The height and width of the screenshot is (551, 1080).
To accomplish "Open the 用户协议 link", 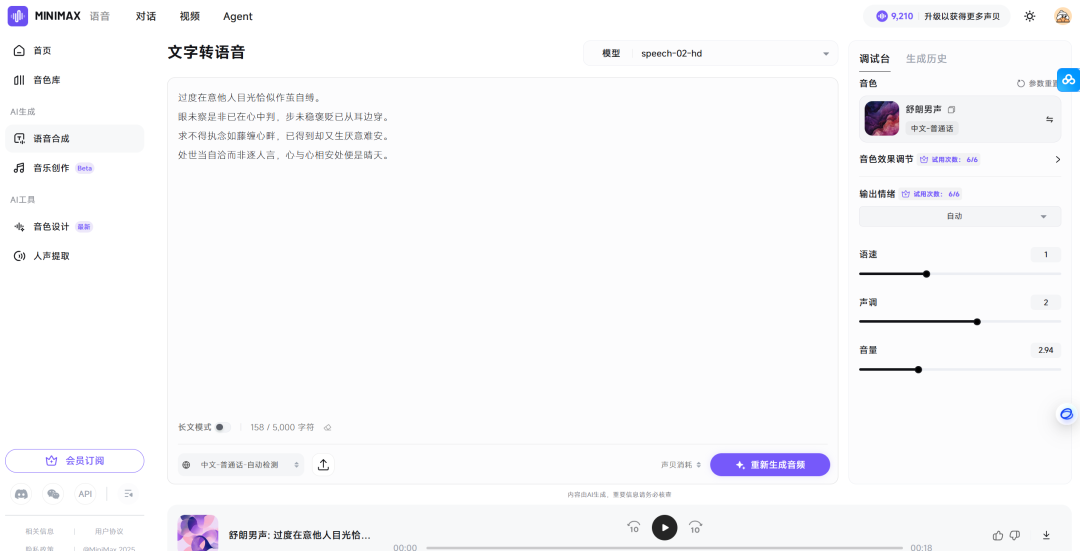I will (109, 531).
